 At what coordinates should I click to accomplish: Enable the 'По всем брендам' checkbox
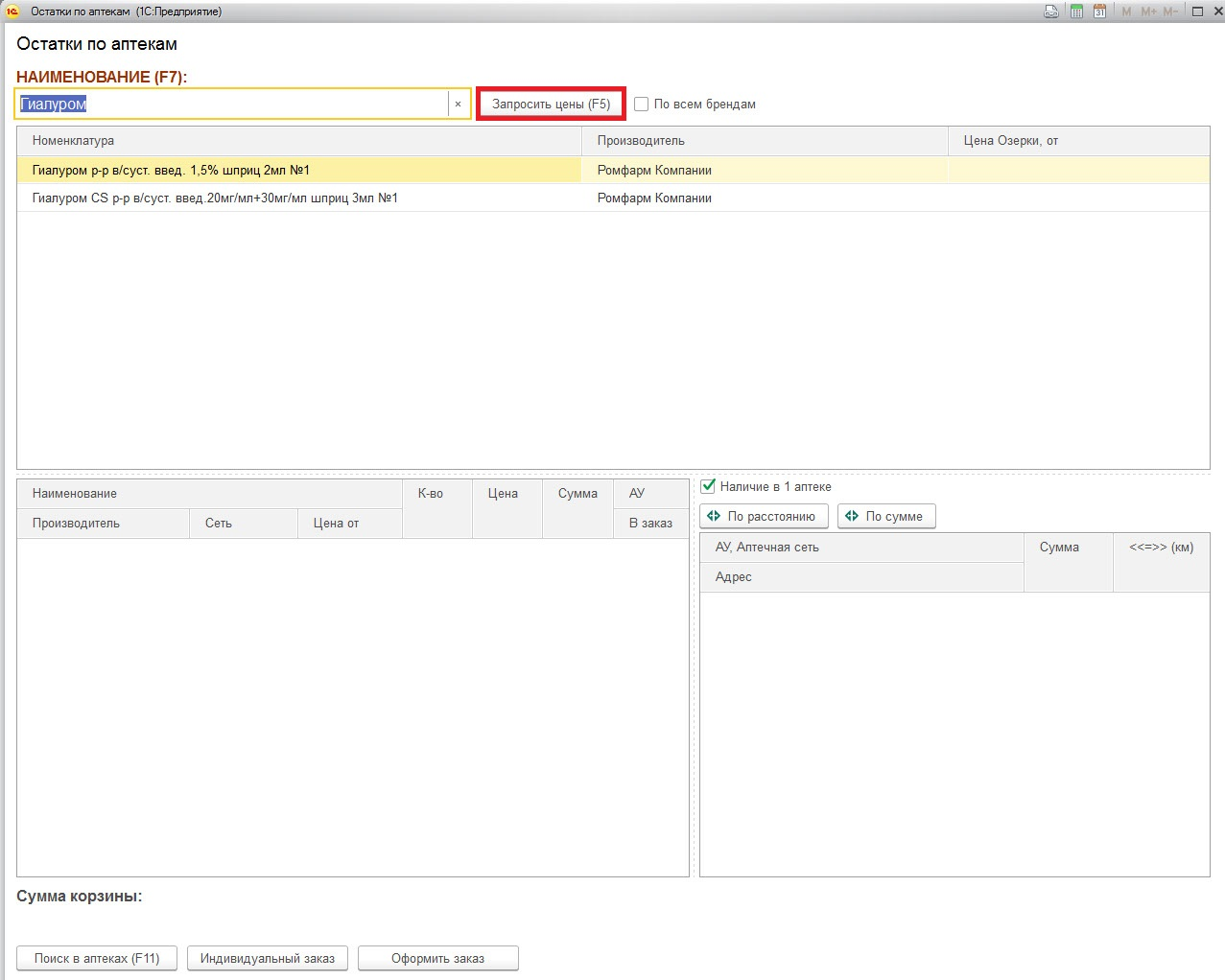pos(642,105)
